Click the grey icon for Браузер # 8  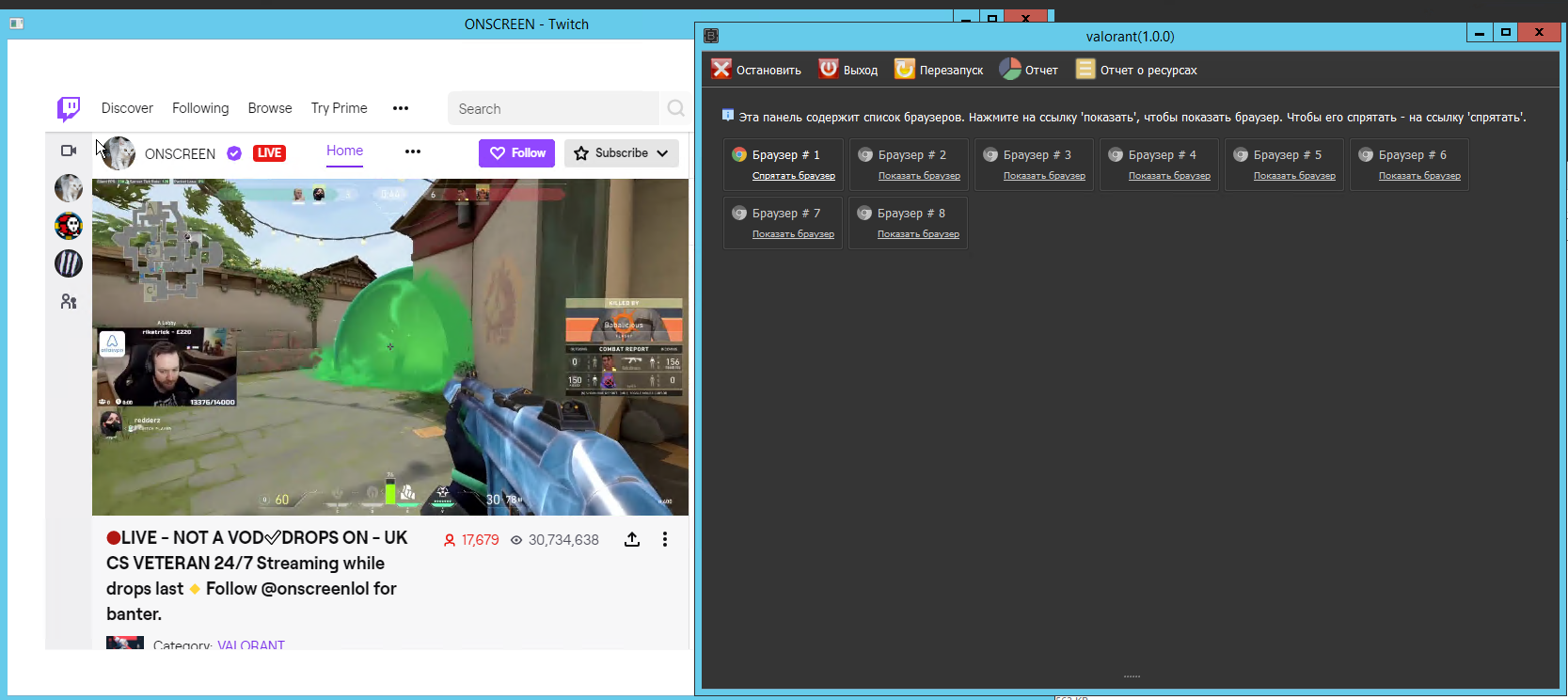pyautogui.click(x=864, y=213)
